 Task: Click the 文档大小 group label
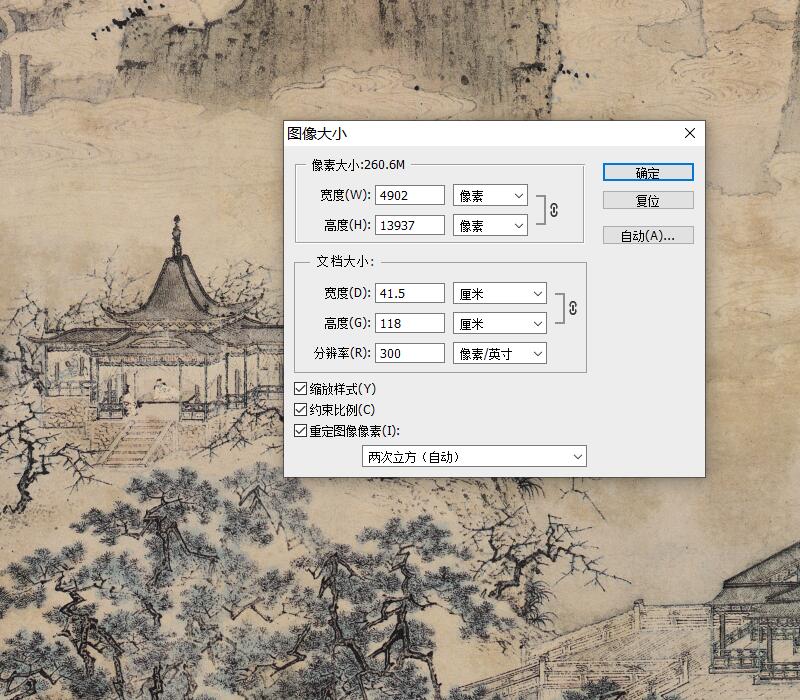345,261
